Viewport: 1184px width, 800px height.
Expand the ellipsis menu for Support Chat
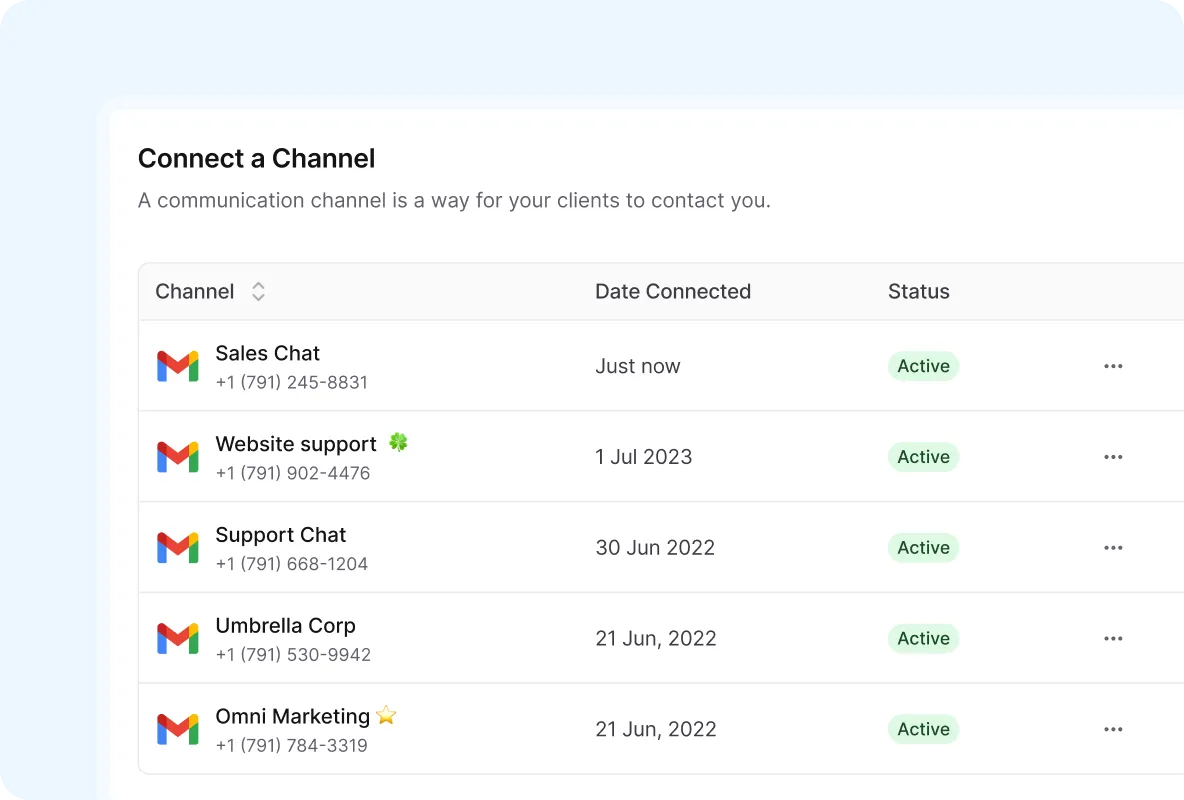click(1113, 548)
